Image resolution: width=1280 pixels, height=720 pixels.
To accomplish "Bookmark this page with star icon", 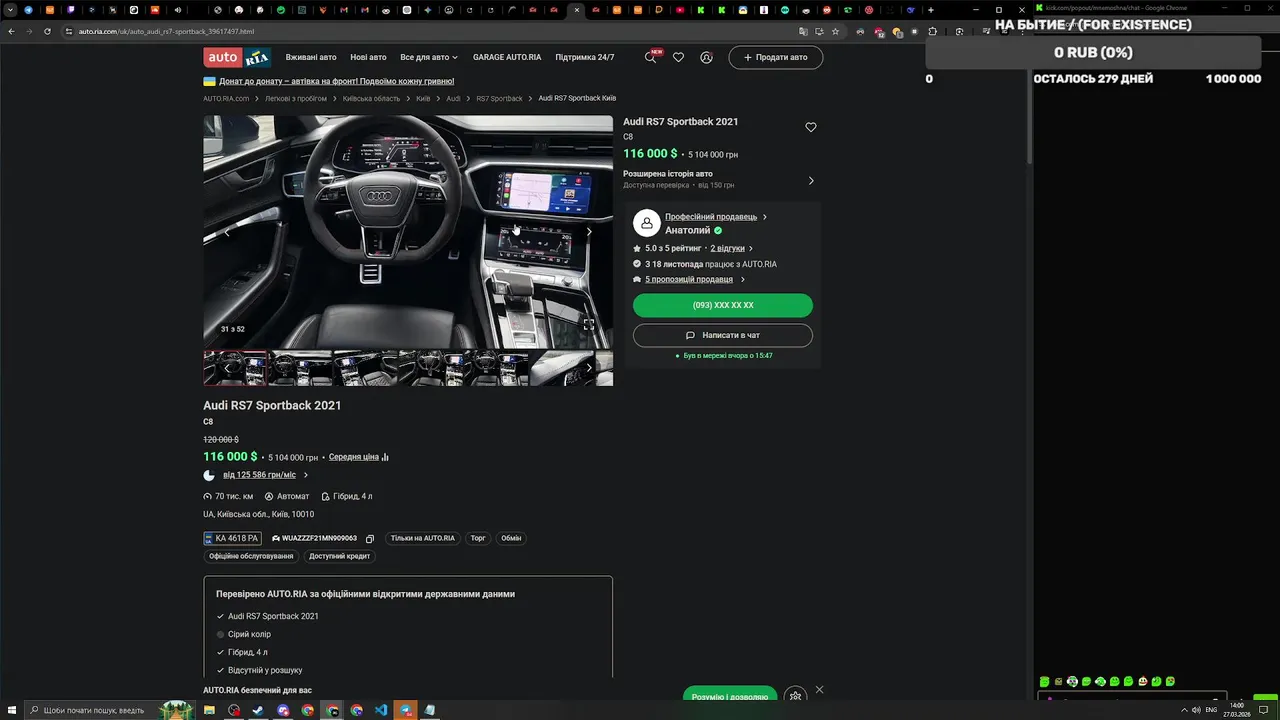I will [x=835, y=31].
